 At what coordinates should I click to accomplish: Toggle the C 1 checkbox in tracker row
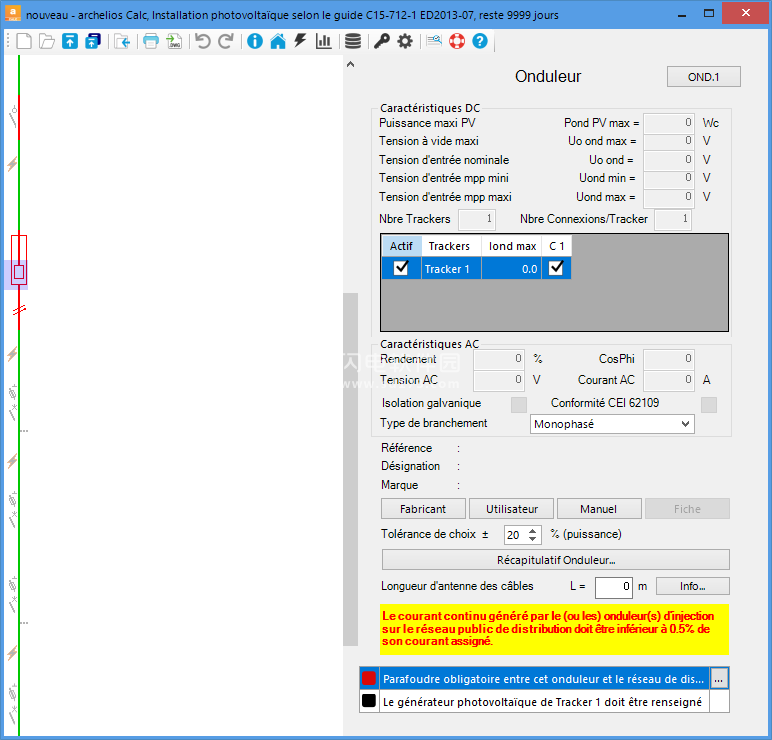[556, 268]
